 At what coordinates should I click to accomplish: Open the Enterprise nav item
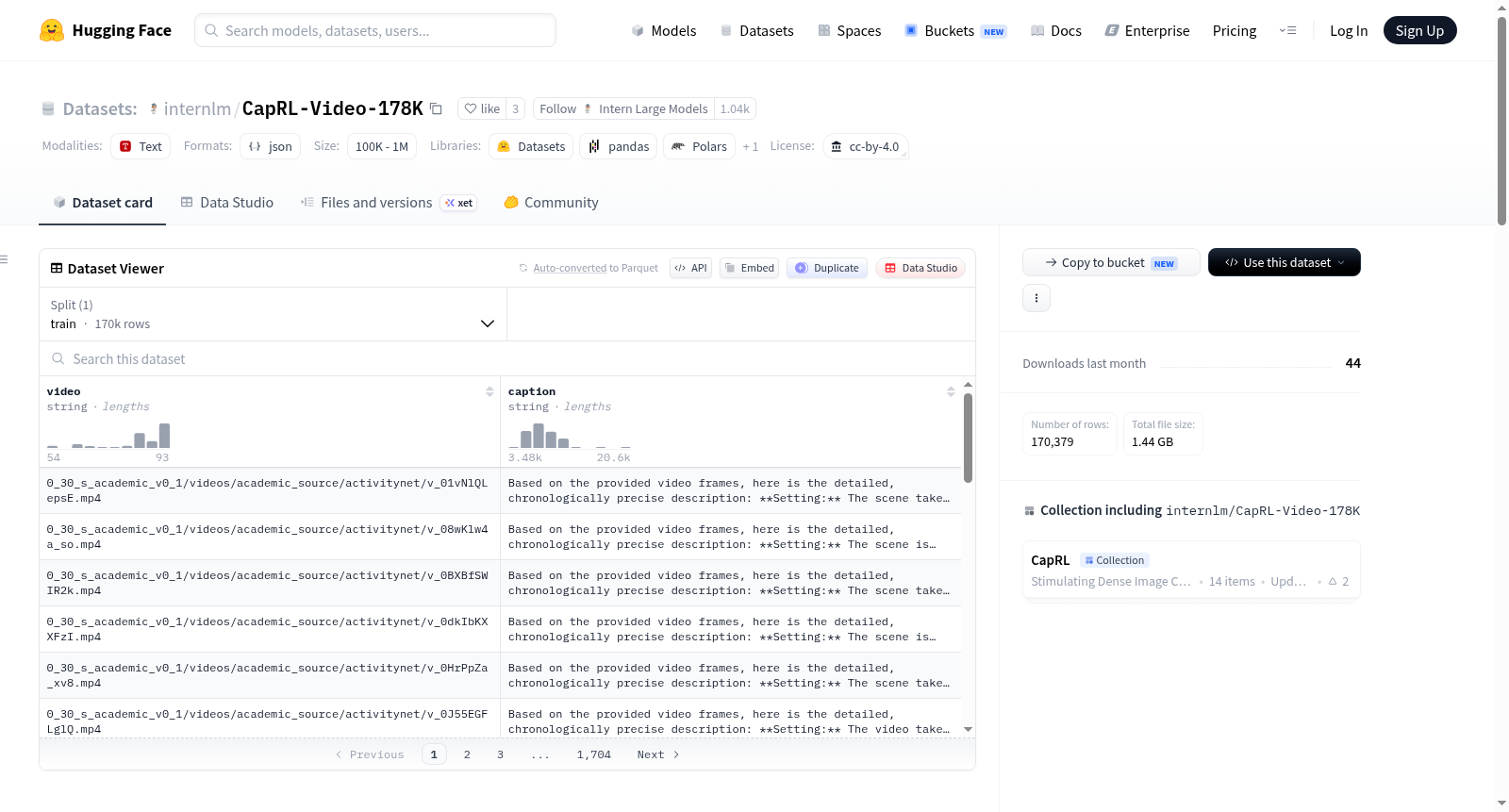[1147, 31]
